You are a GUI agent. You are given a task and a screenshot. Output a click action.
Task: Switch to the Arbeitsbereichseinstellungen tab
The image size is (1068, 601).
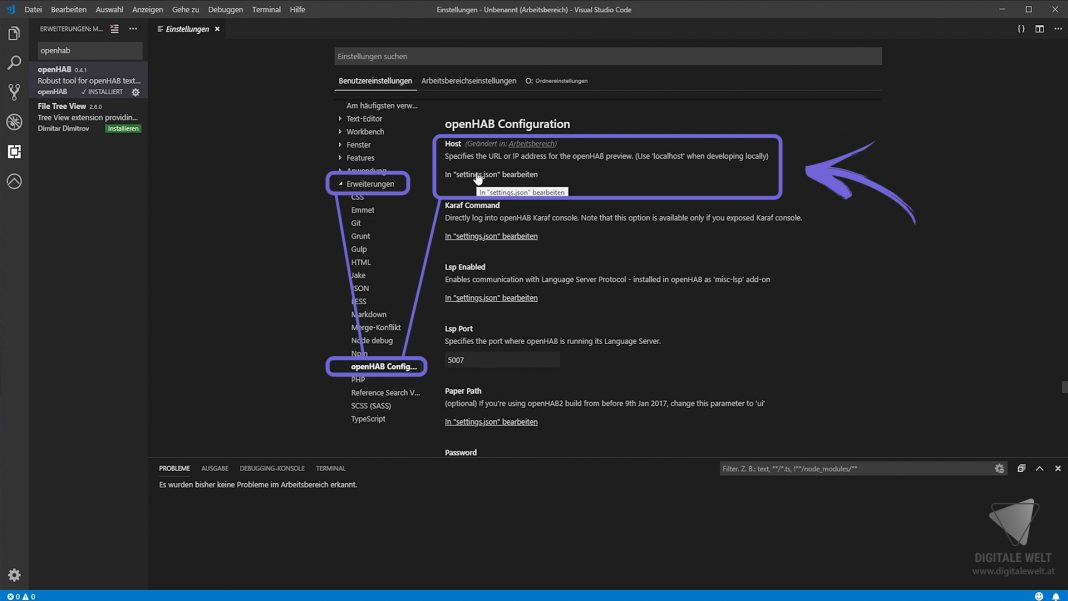[x=468, y=80]
